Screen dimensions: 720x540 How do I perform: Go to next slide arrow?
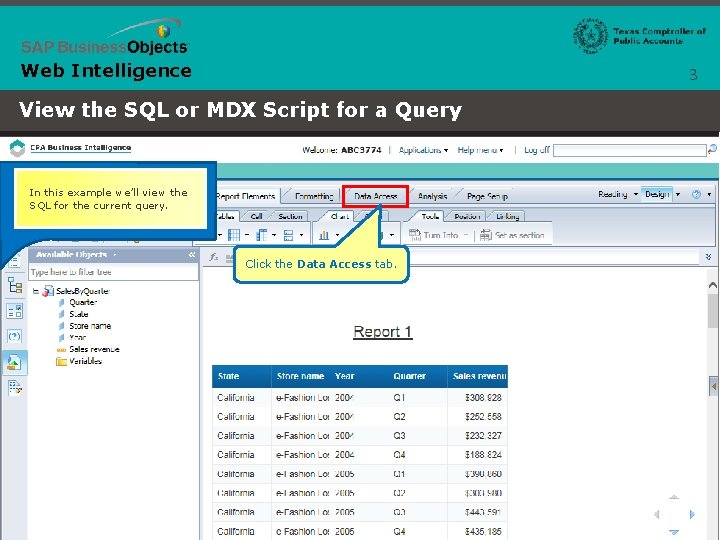tap(692, 514)
